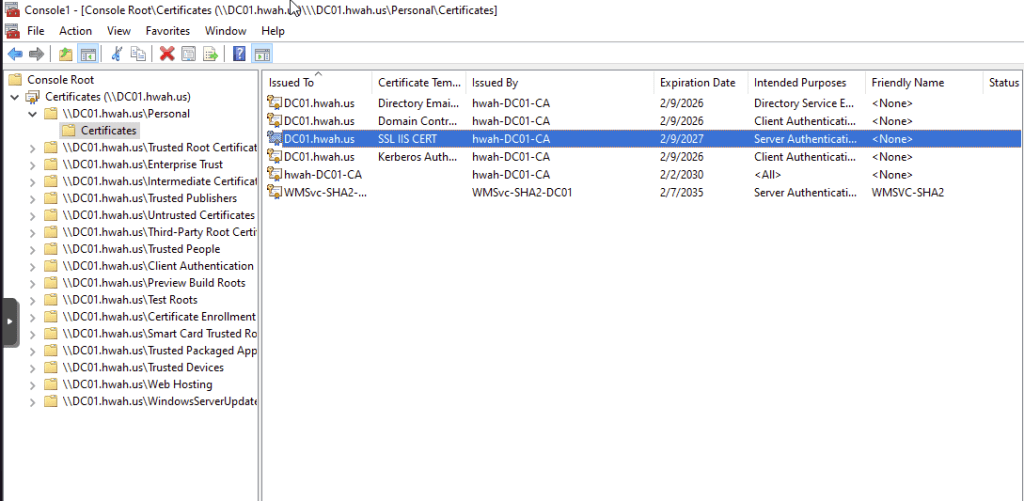Expand the Web Hosting tree folder
The image size is (1024, 501).
pyautogui.click(x=33, y=385)
